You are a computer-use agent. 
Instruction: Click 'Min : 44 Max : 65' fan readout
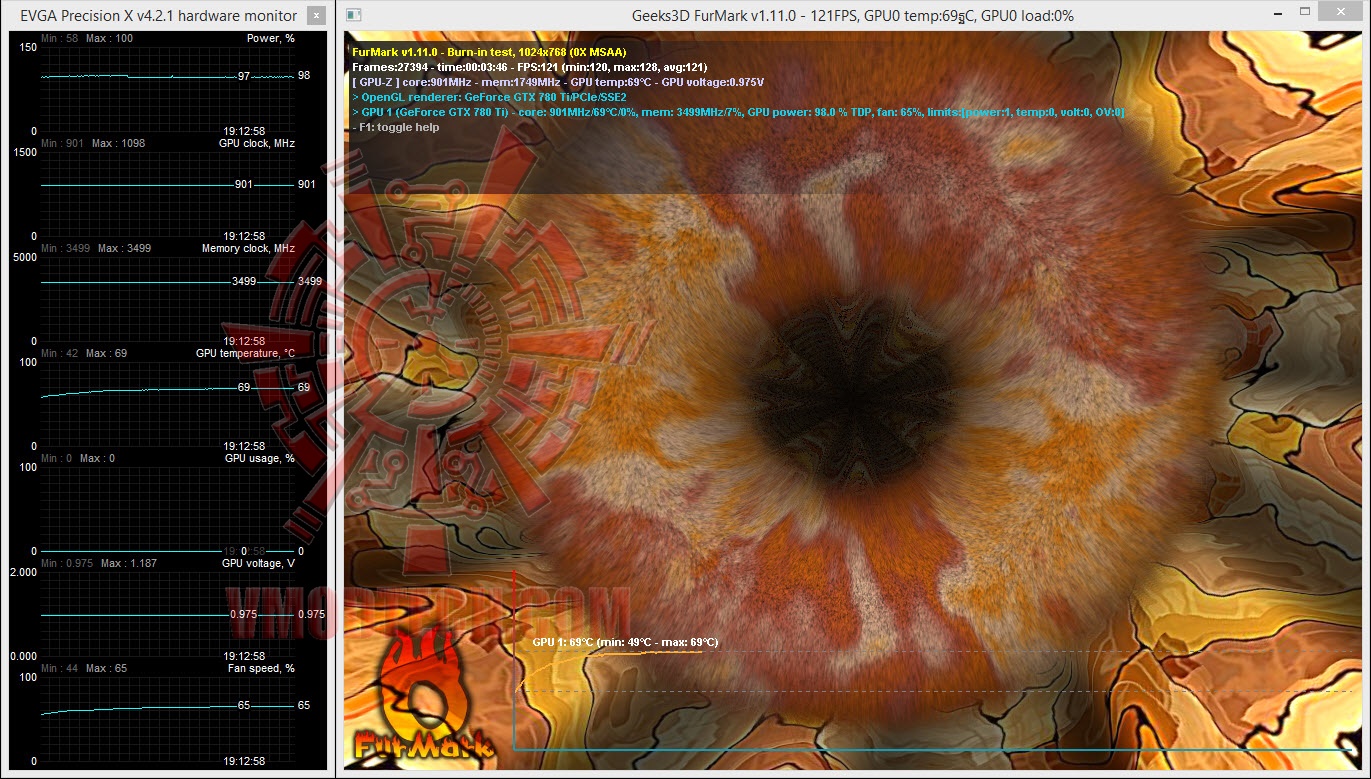tap(84, 668)
